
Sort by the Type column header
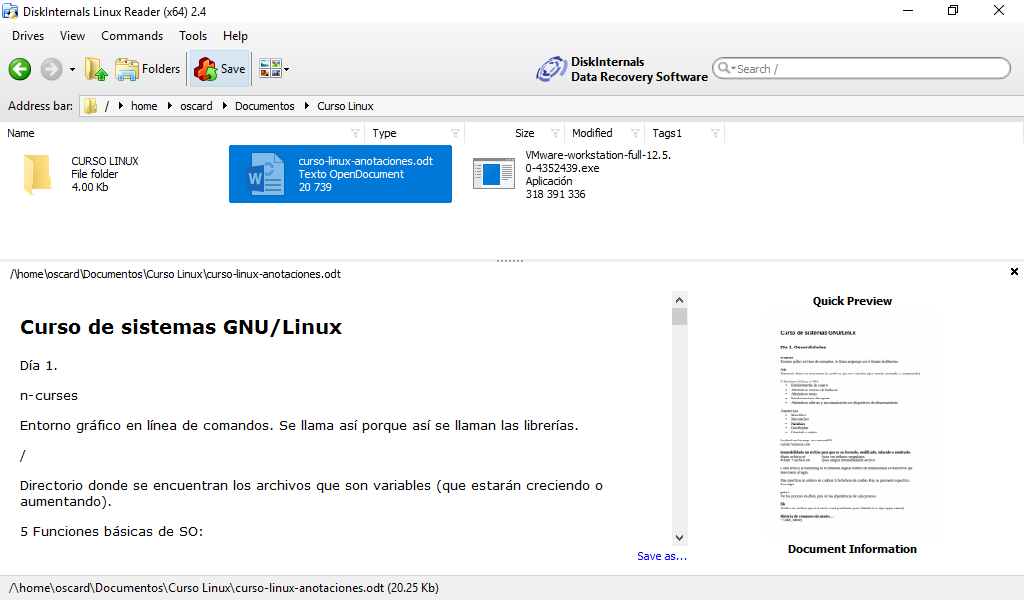[x=385, y=133]
